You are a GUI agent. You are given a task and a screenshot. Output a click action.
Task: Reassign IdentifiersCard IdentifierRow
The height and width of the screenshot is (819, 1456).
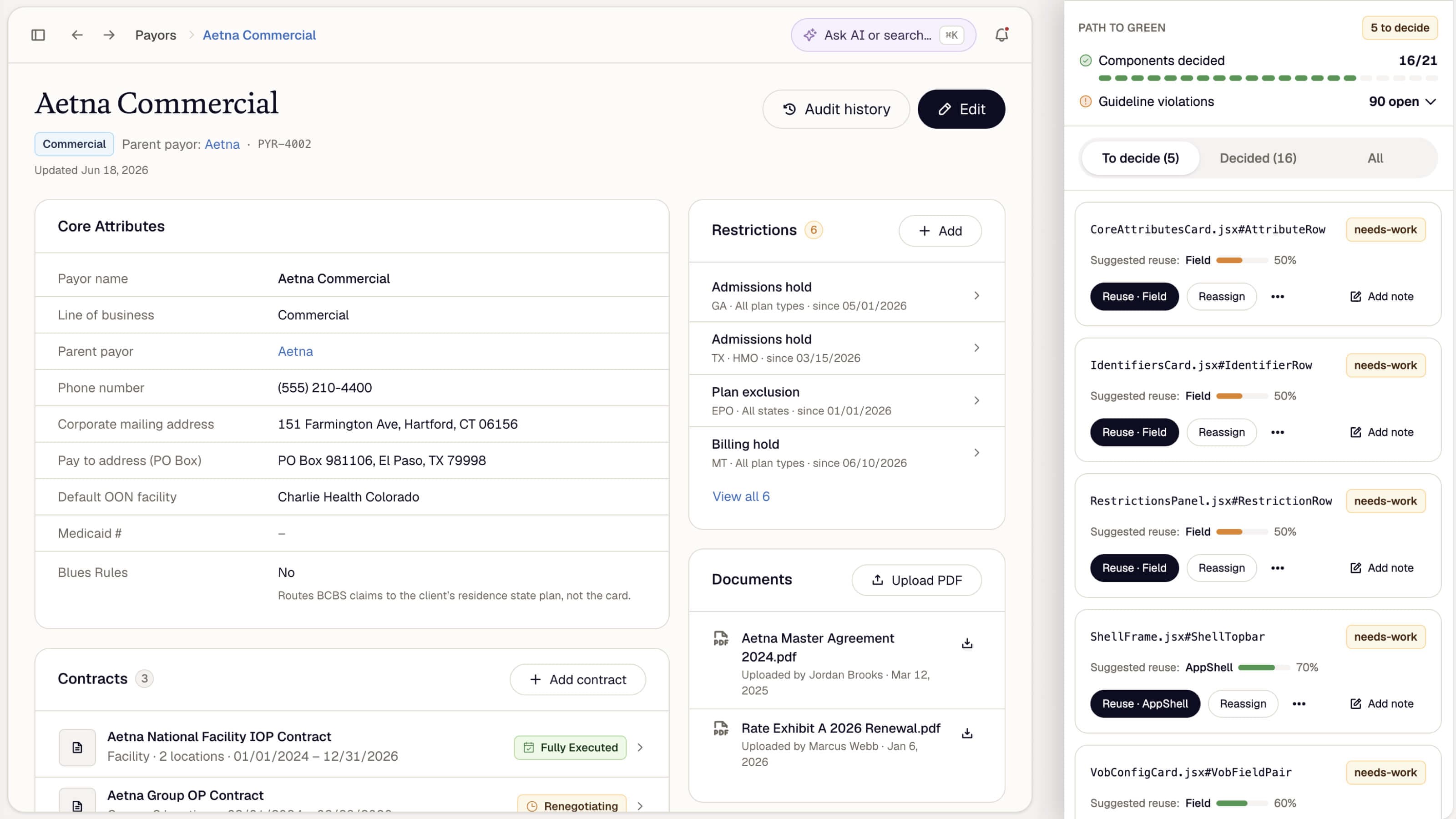click(x=1221, y=432)
